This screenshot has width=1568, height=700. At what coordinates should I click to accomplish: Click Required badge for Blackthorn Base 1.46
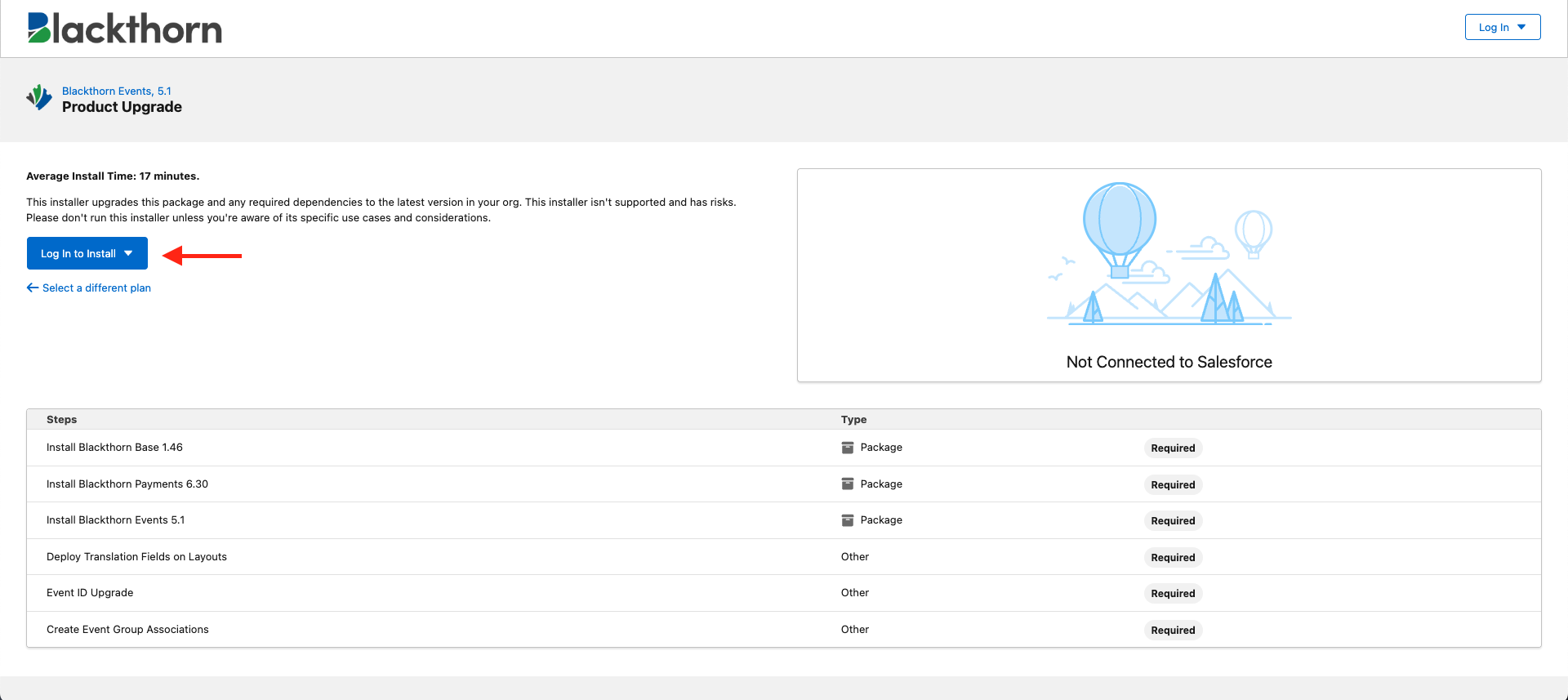pyautogui.click(x=1173, y=448)
